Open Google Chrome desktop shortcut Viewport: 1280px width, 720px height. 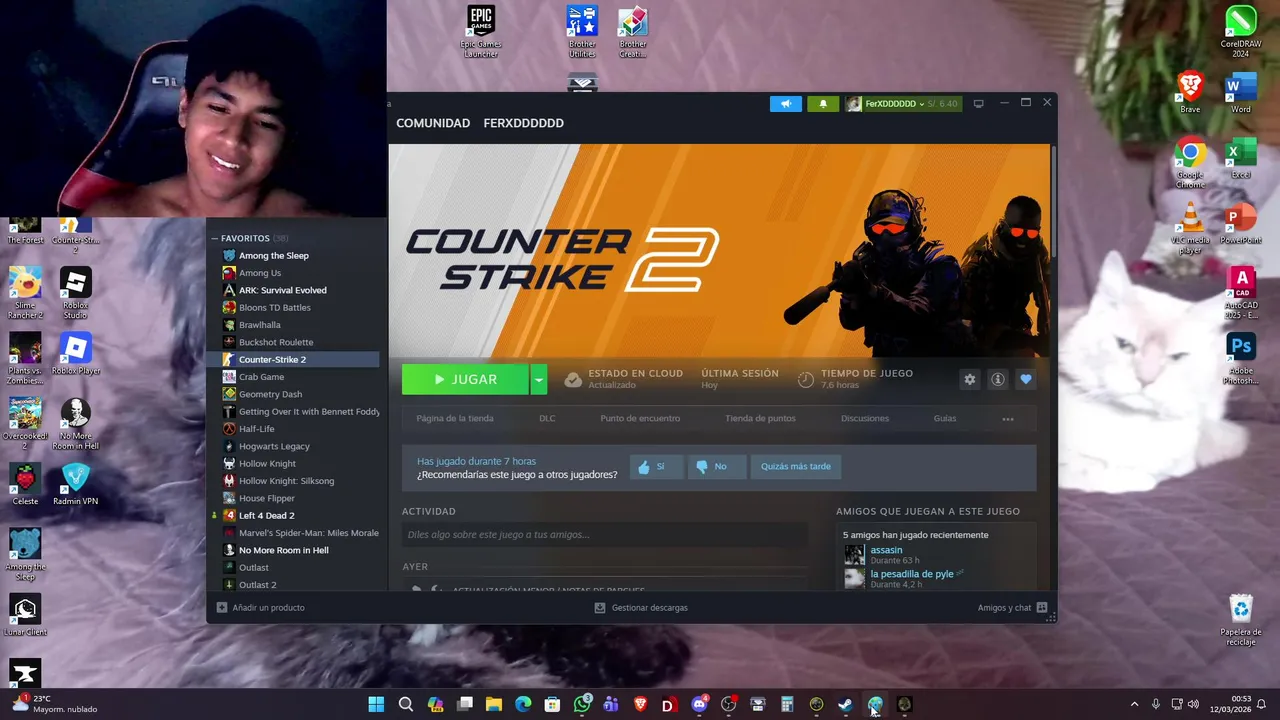click(1190, 162)
